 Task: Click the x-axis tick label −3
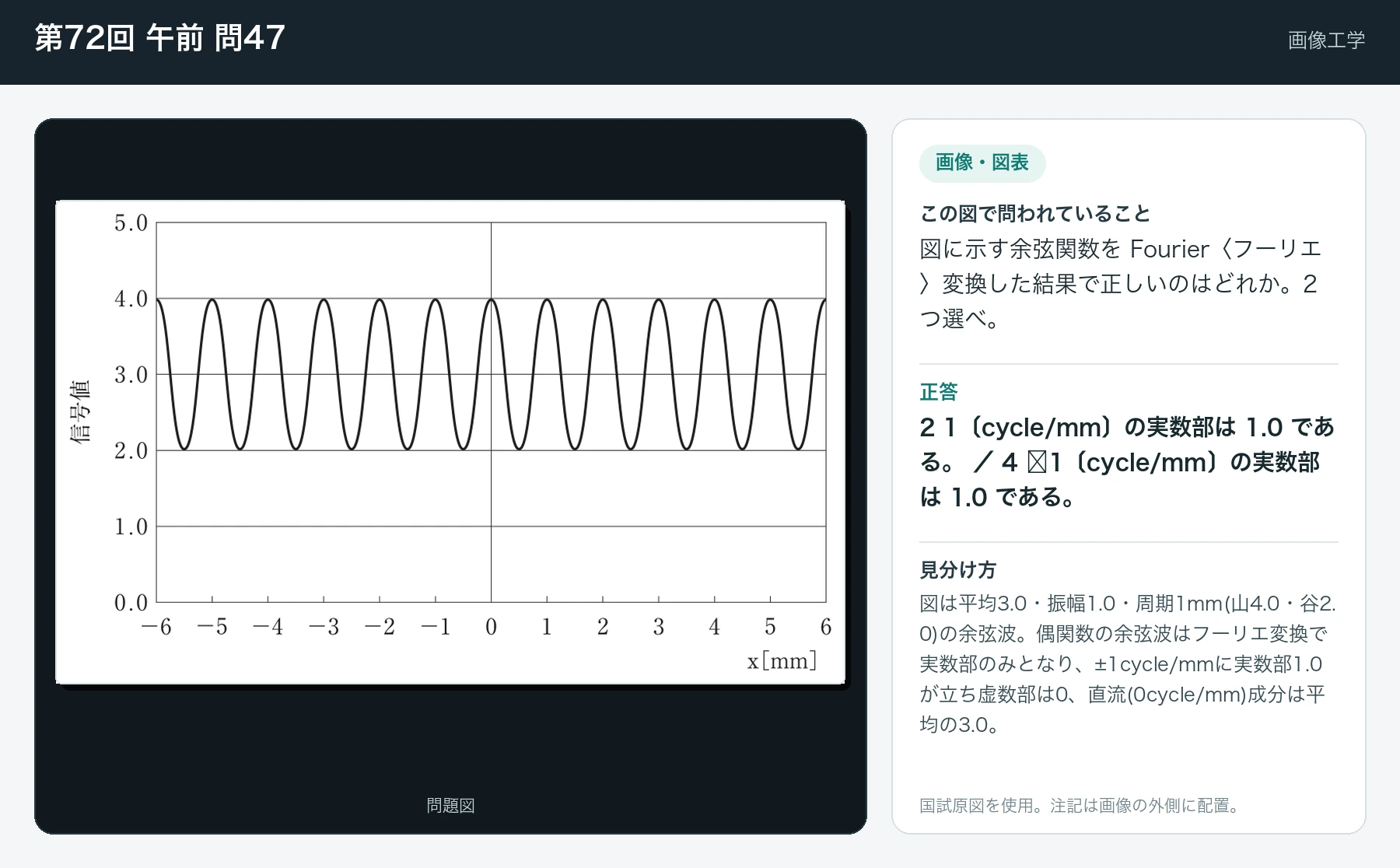tap(324, 627)
